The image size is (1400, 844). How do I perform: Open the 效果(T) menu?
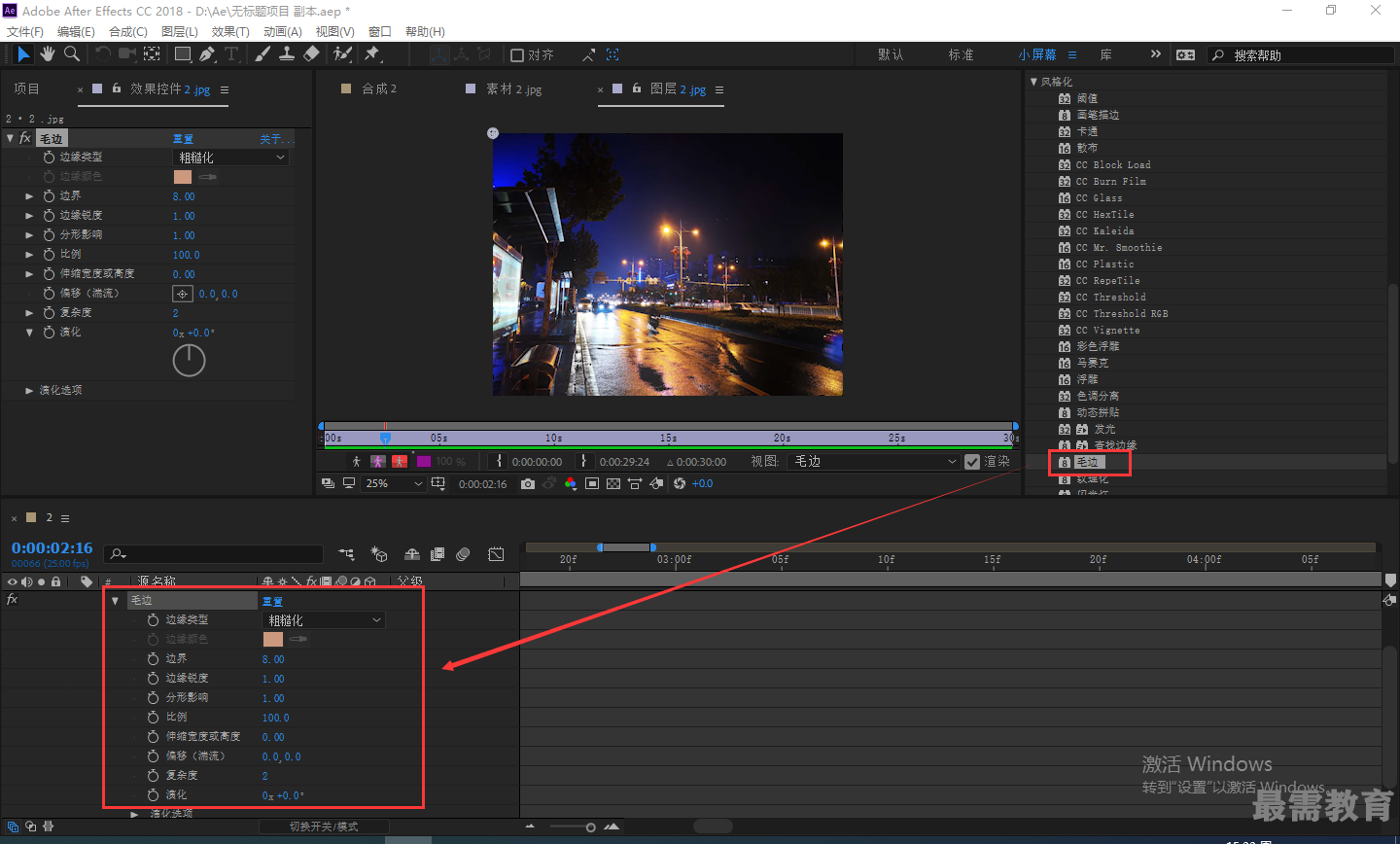(230, 32)
